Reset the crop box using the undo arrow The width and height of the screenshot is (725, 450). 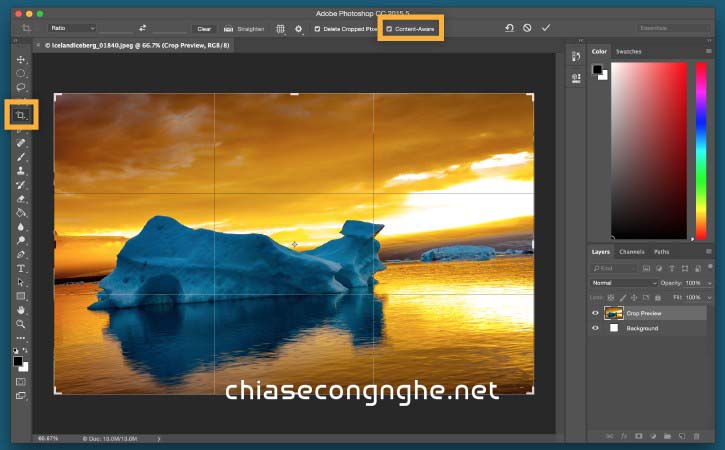click(509, 28)
